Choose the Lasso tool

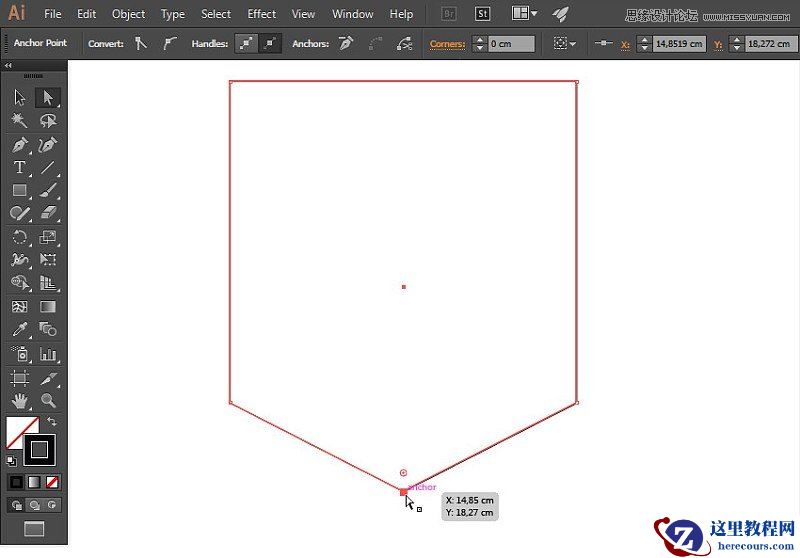tap(48, 120)
